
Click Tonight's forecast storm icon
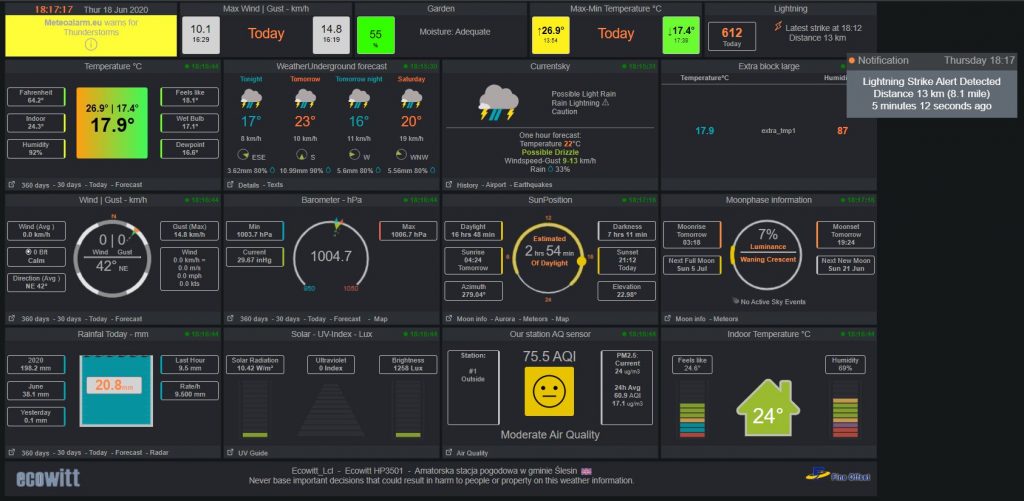click(251, 98)
